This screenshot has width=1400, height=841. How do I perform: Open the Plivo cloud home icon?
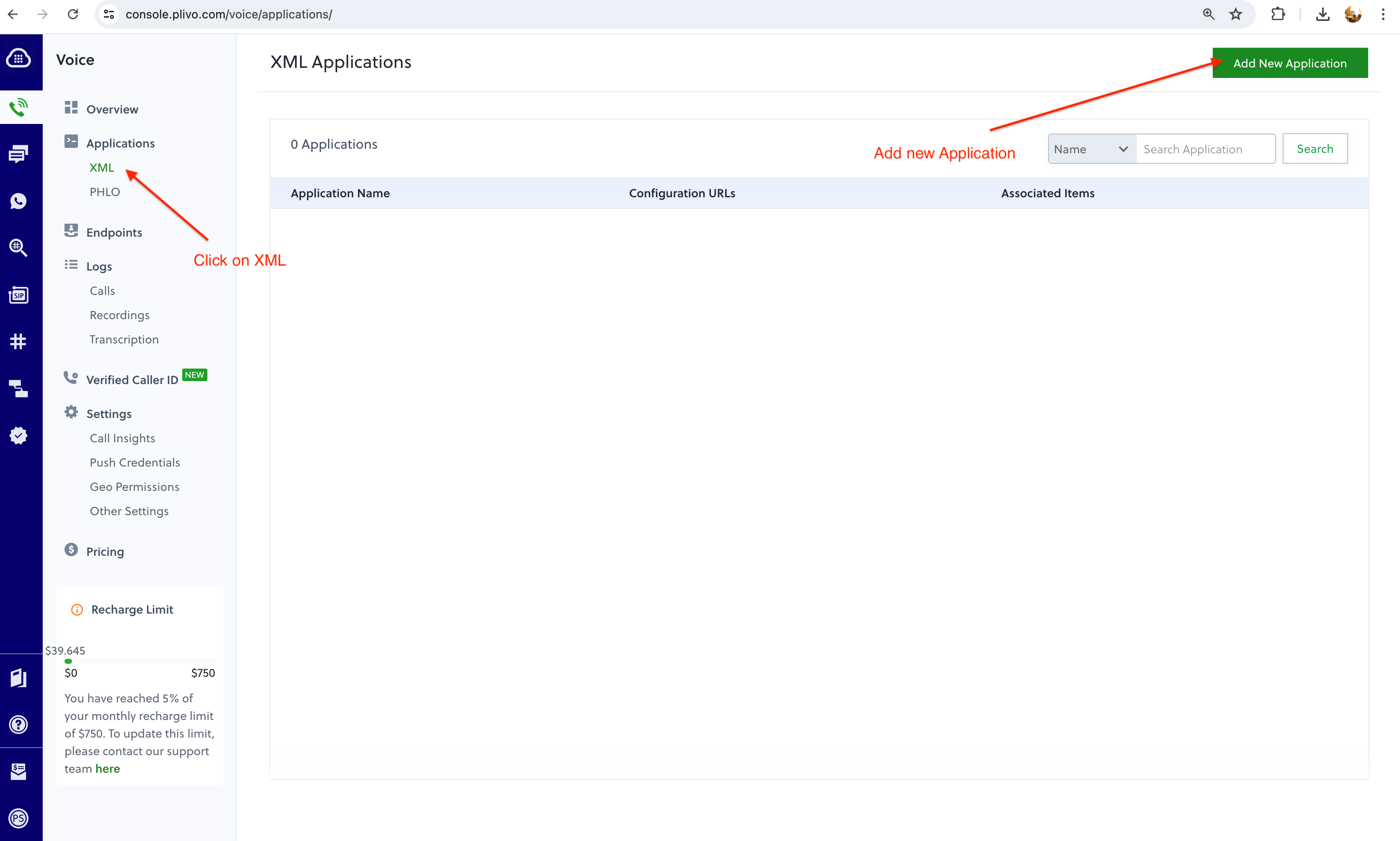click(19, 59)
